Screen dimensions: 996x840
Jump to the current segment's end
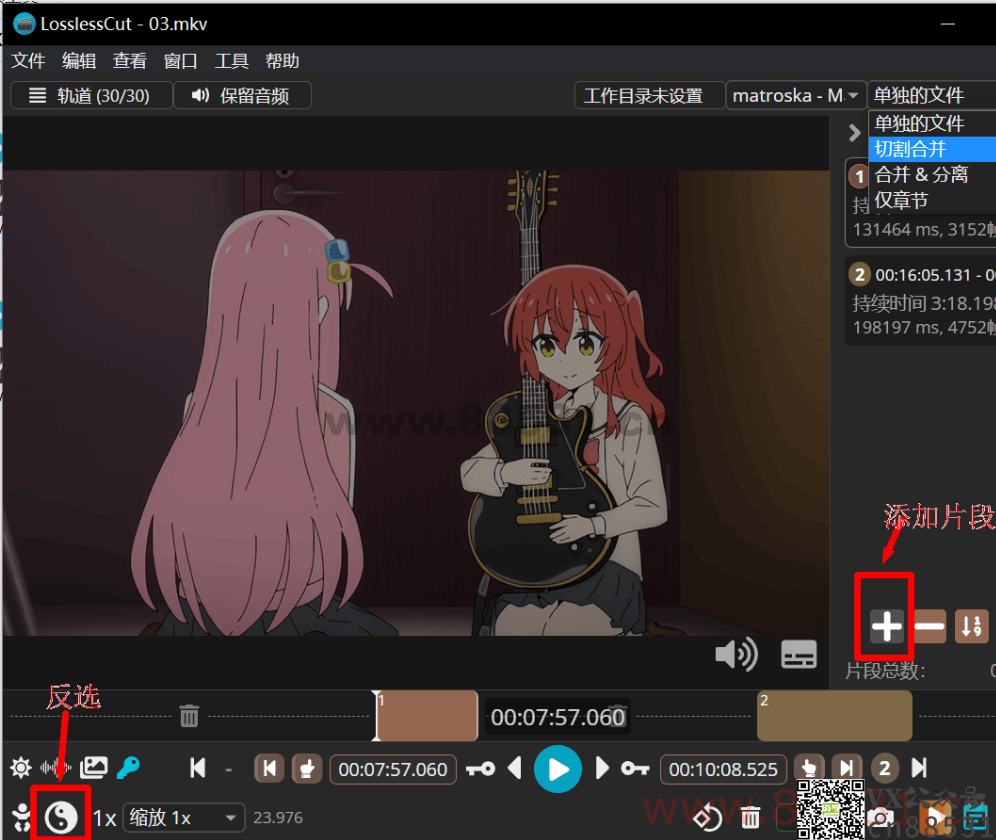847,769
